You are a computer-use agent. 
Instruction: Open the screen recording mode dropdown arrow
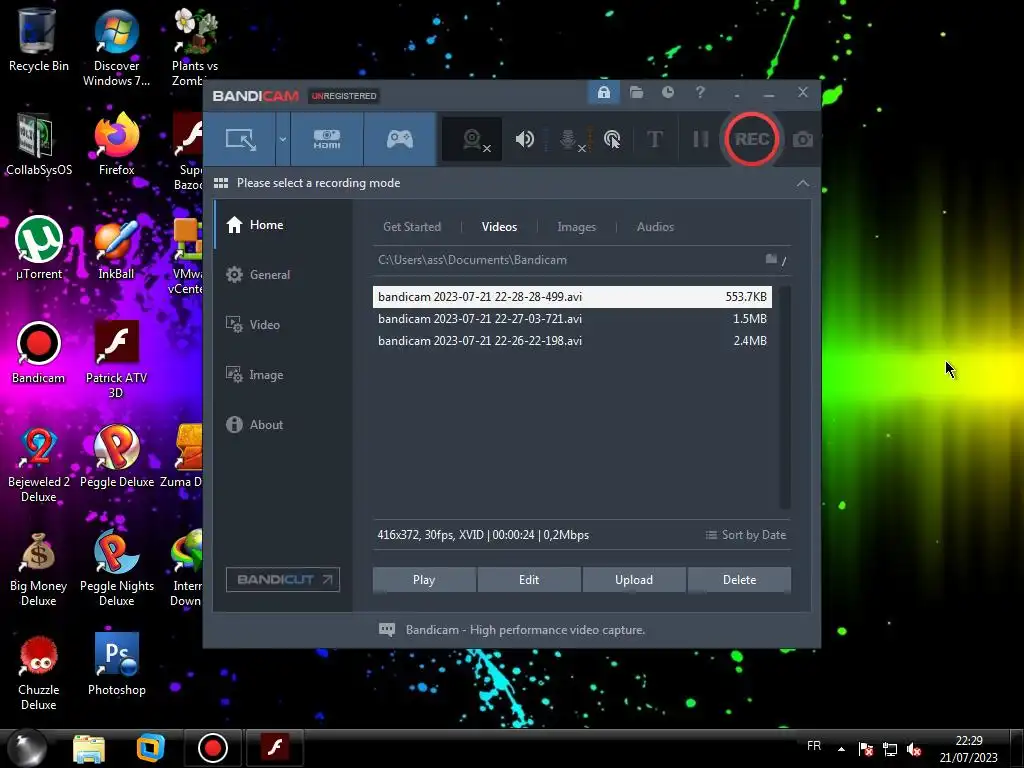click(x=283, y=139)
